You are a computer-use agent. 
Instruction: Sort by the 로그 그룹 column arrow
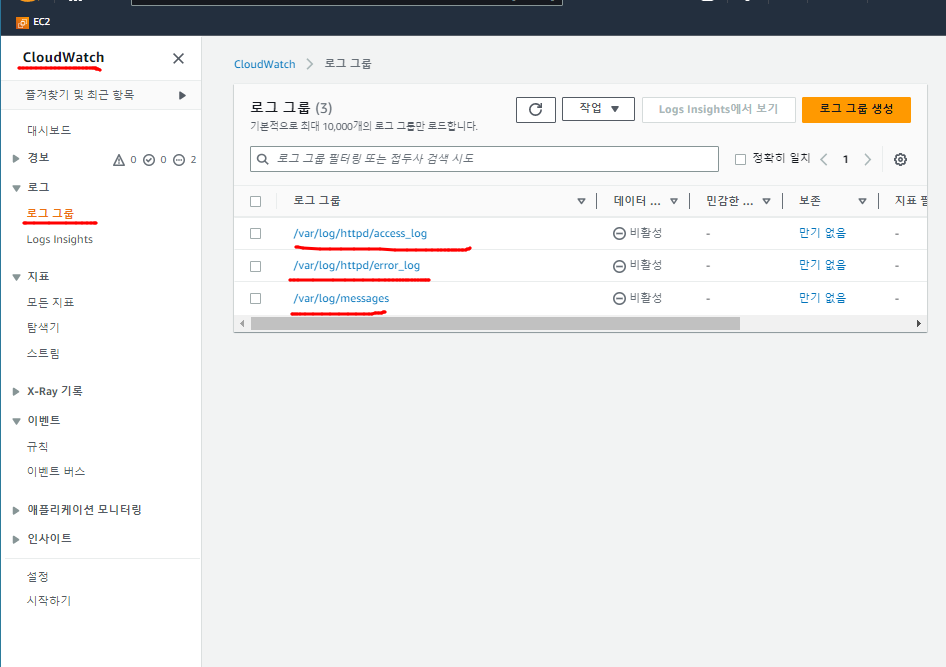point(582,201)
